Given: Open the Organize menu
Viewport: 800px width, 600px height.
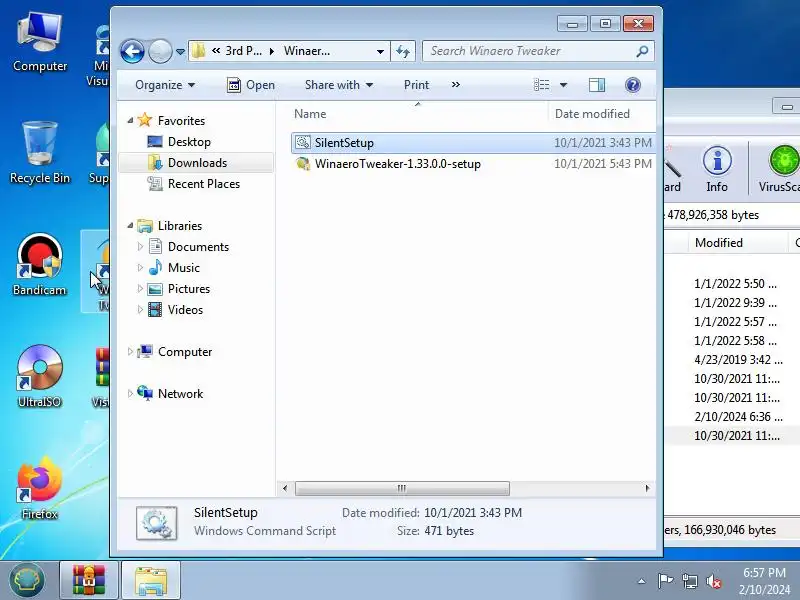Looking at the screenshot, I should [165, 85].
